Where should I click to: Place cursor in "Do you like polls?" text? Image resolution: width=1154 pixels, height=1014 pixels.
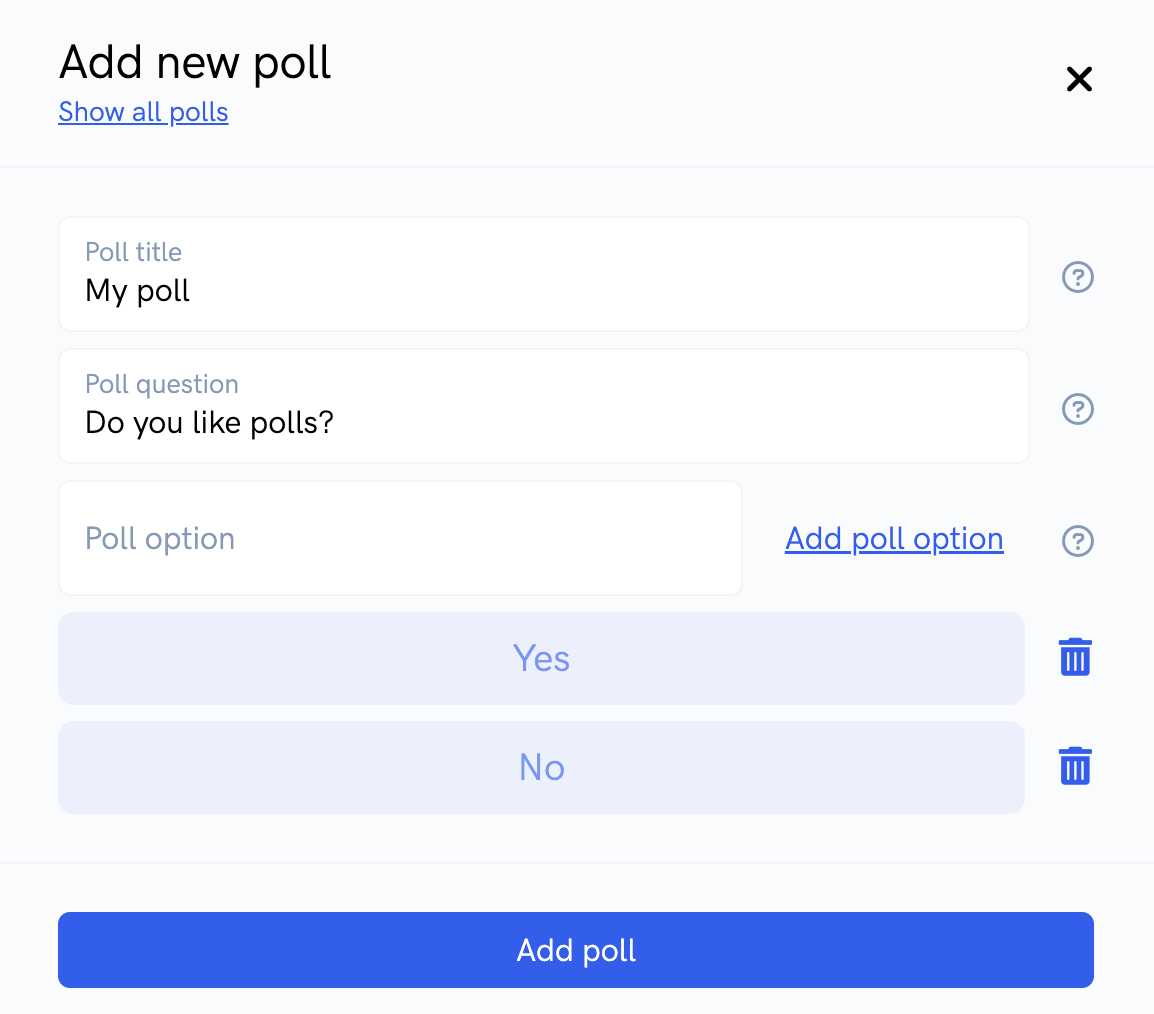pyautogui.click(x=210, y=423)
